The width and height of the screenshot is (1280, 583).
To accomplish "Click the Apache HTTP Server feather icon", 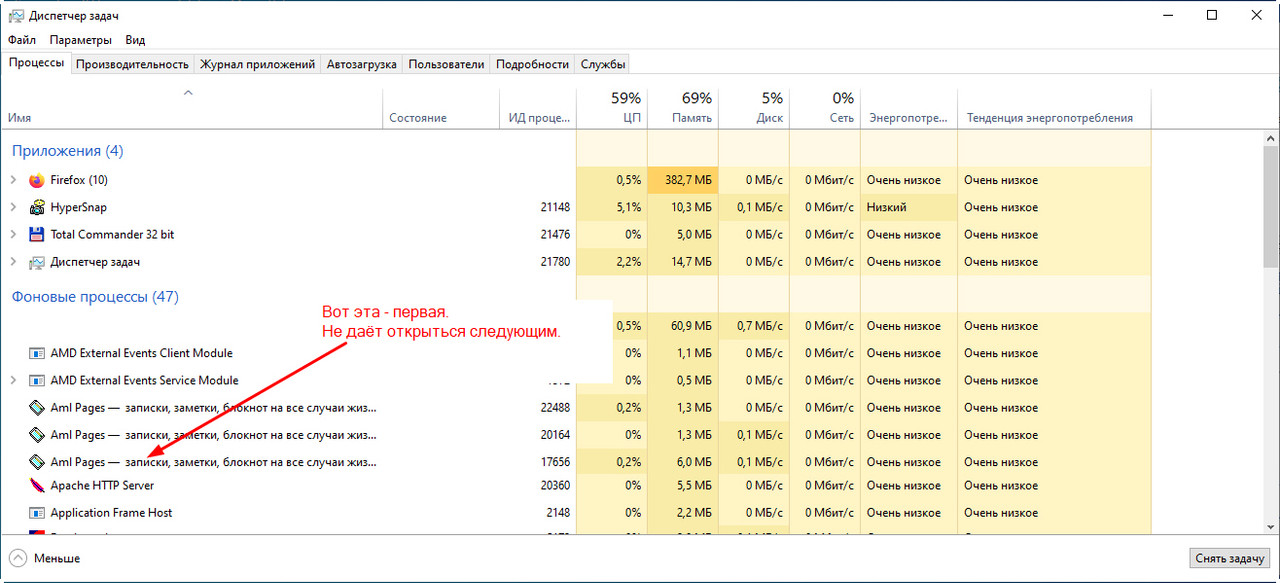I will pos(37,485).
